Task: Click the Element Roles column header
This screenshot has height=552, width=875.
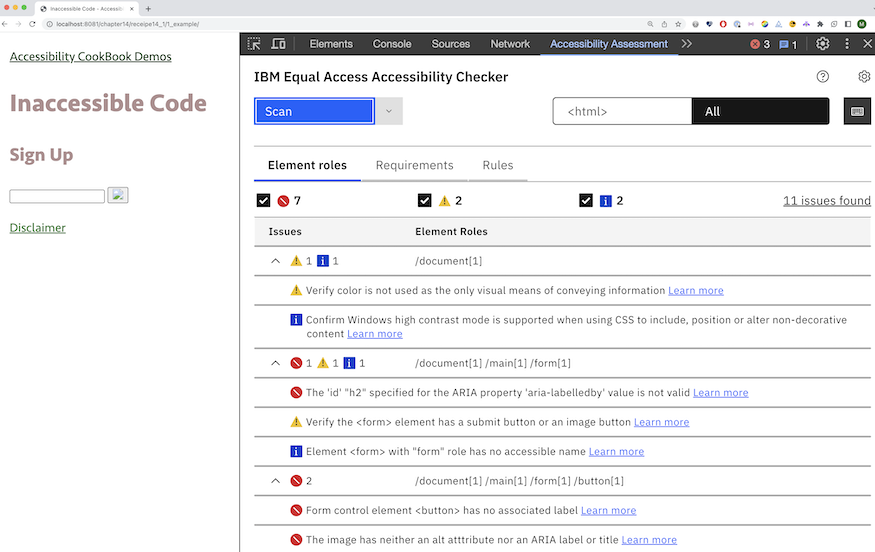Action: coord(451,231)
